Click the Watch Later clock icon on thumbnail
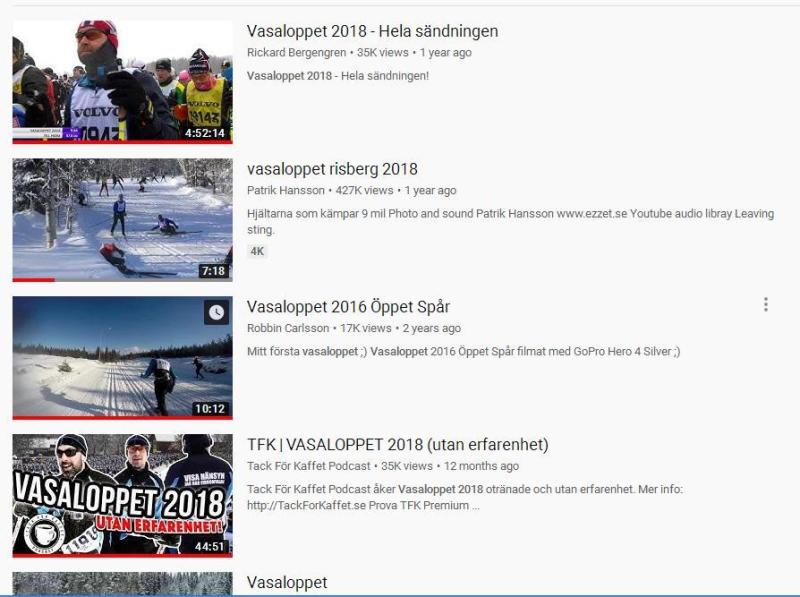This screenshot has width=800, height=597. click(216, 312)
